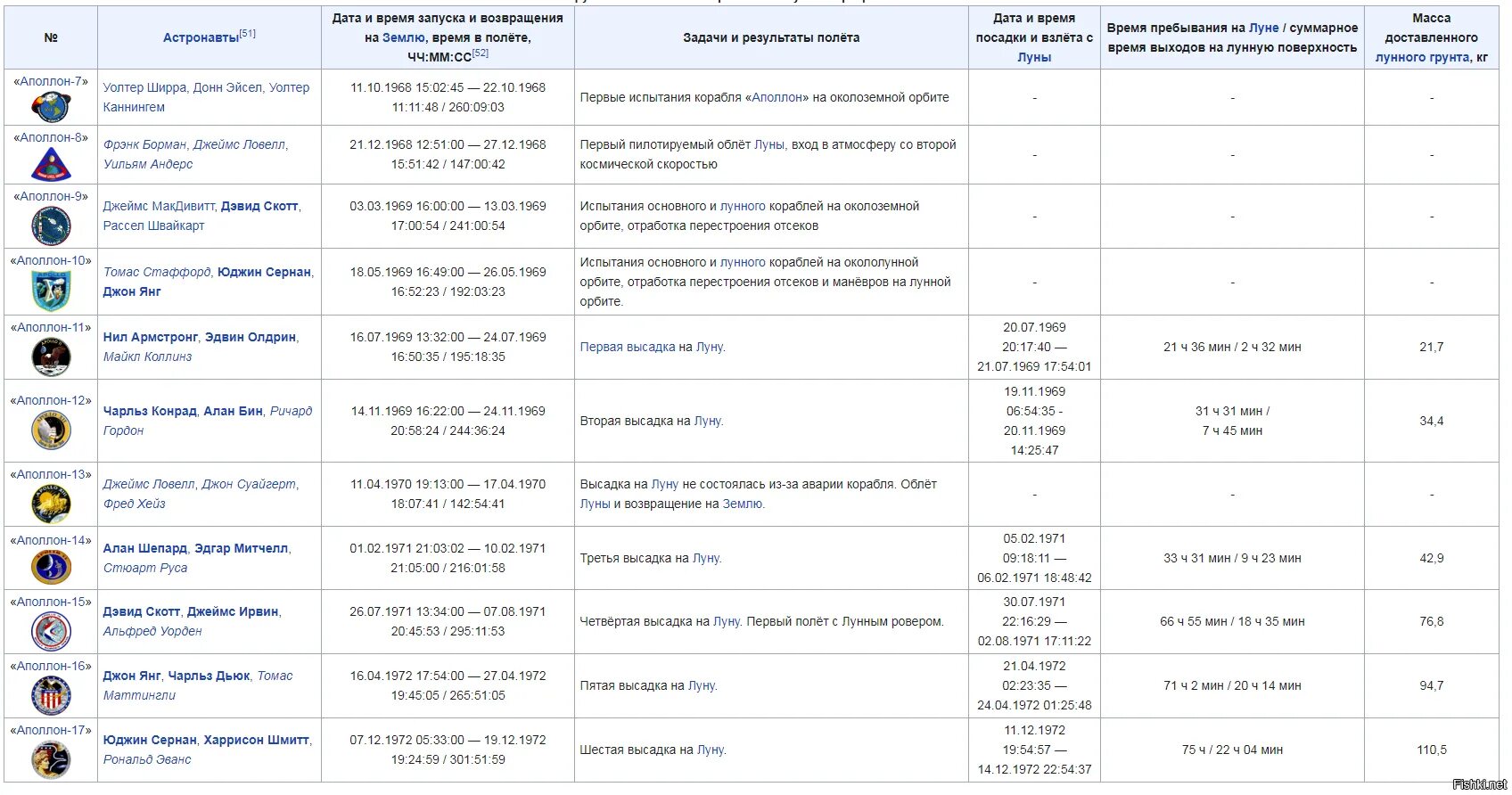Click the Задачи и результаты полёта header

click(x=771, y=37)
